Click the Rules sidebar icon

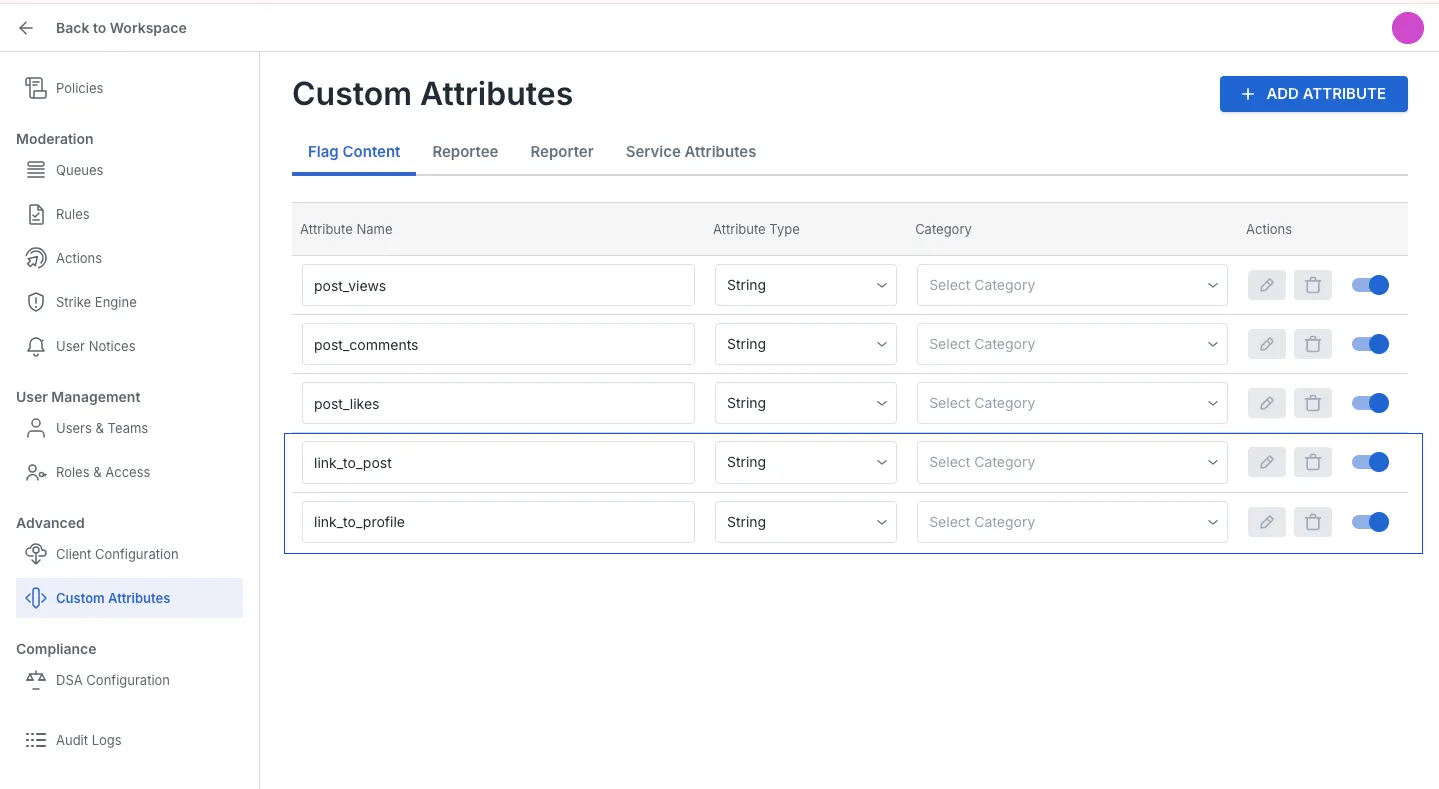36,214
